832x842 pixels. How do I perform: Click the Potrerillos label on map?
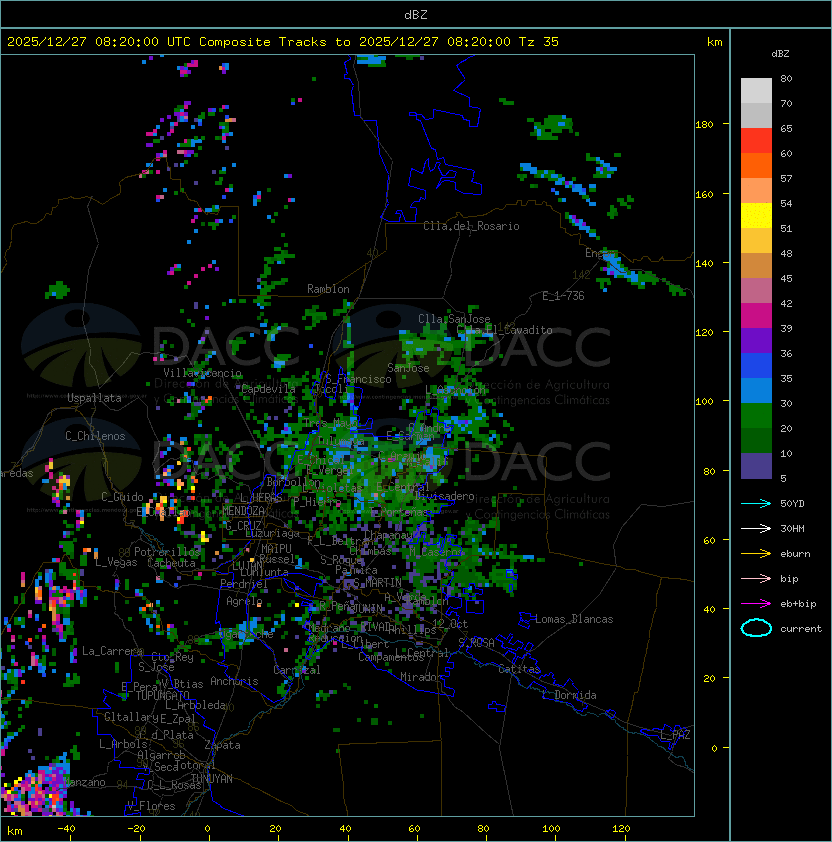pyautogui.click(x=167, y=552)
